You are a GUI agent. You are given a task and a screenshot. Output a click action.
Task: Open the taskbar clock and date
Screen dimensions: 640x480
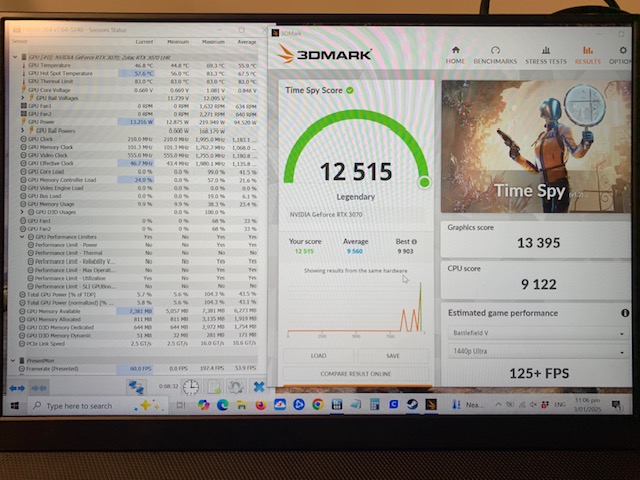point(587,405)
